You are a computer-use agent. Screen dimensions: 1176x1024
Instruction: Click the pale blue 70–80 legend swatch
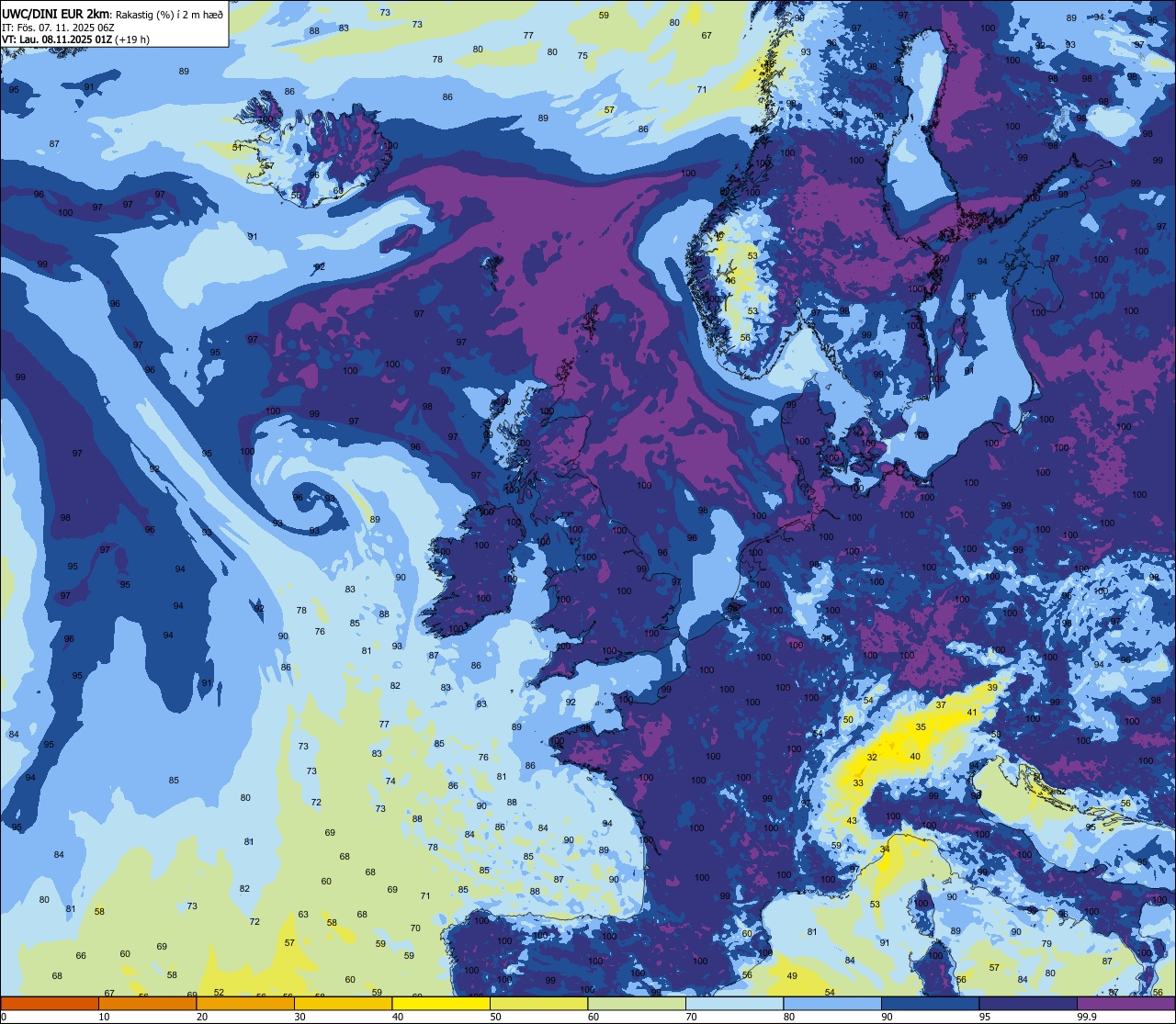734,1003
